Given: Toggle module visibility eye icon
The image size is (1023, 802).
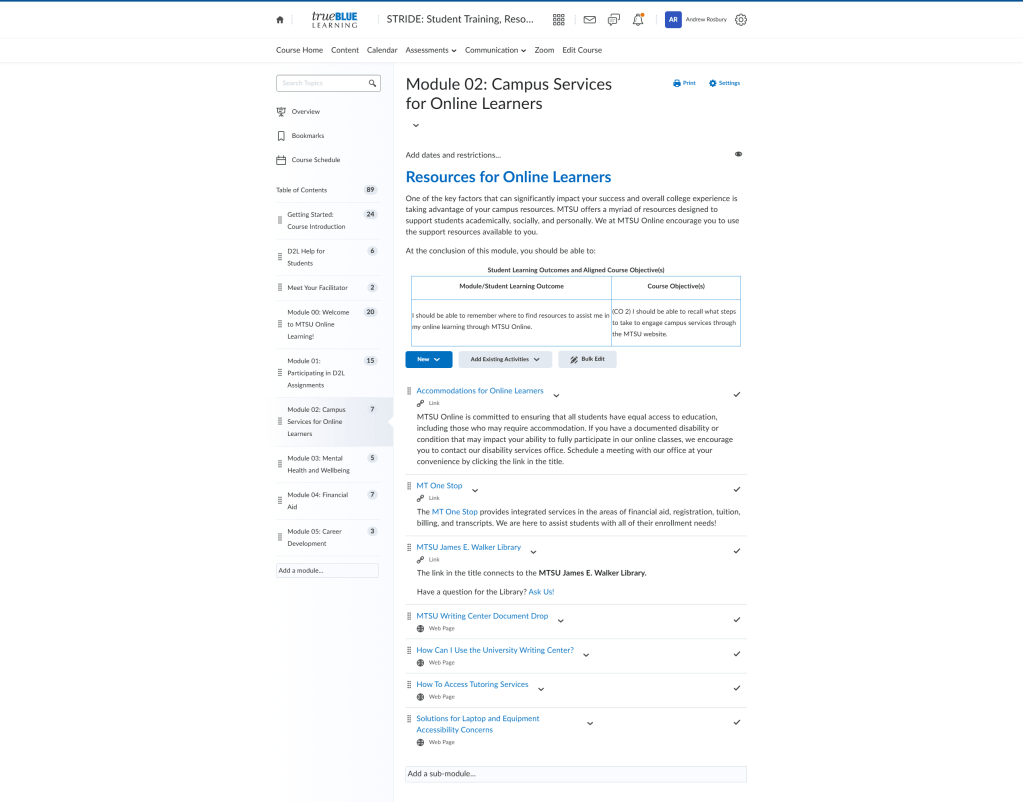Looking at the screenshot, I should click(738, 155).
